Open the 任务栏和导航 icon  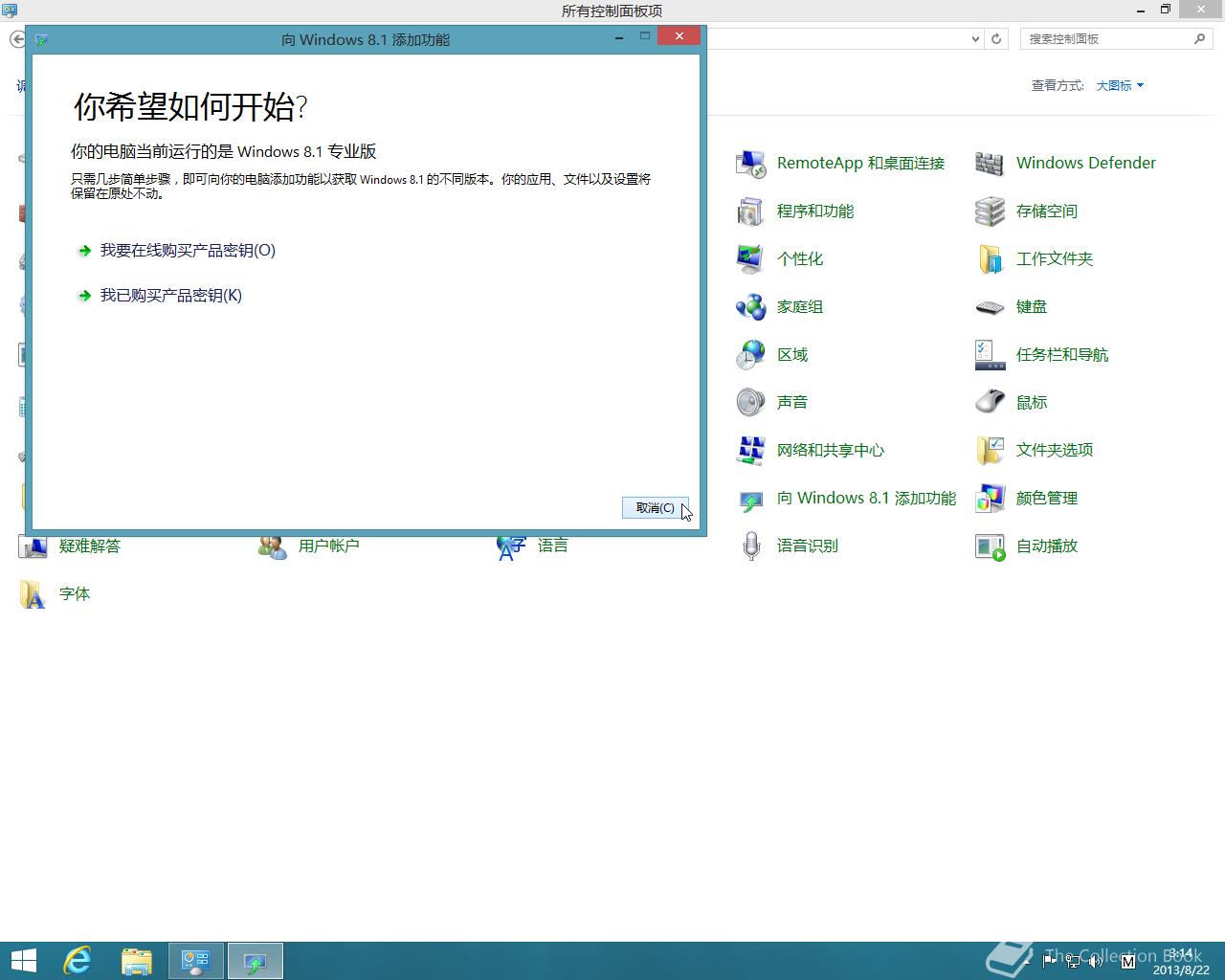(x=990, y=355)
